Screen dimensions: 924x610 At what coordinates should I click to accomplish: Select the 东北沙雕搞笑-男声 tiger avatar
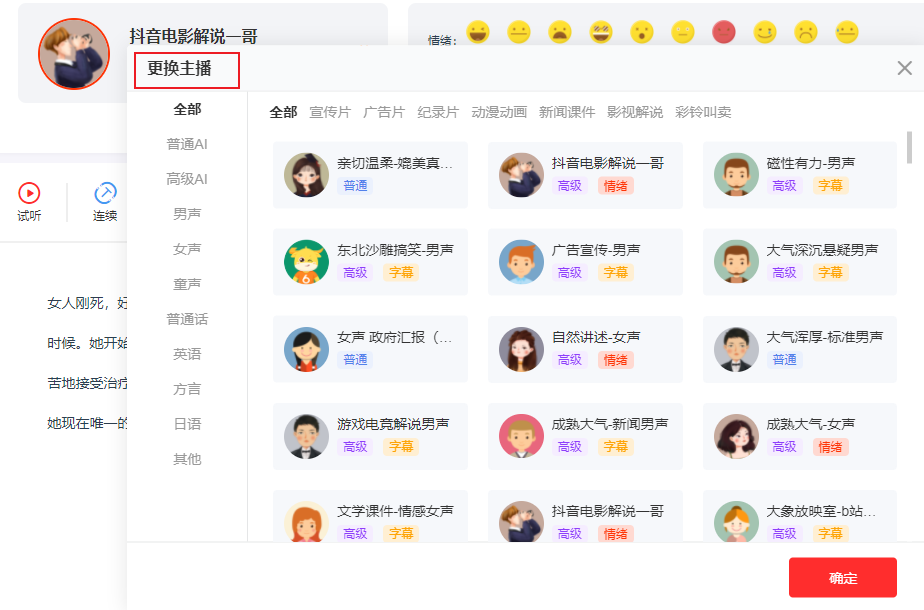click(306, 262)
